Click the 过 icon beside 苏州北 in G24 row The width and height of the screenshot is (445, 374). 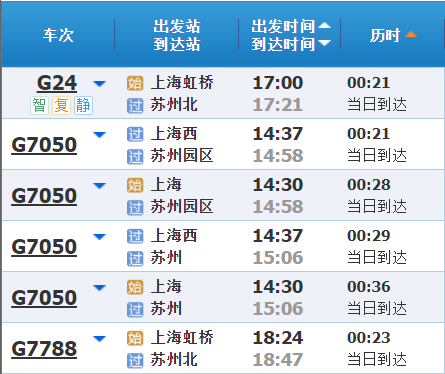pyautogui.click(x=135, y=106)
